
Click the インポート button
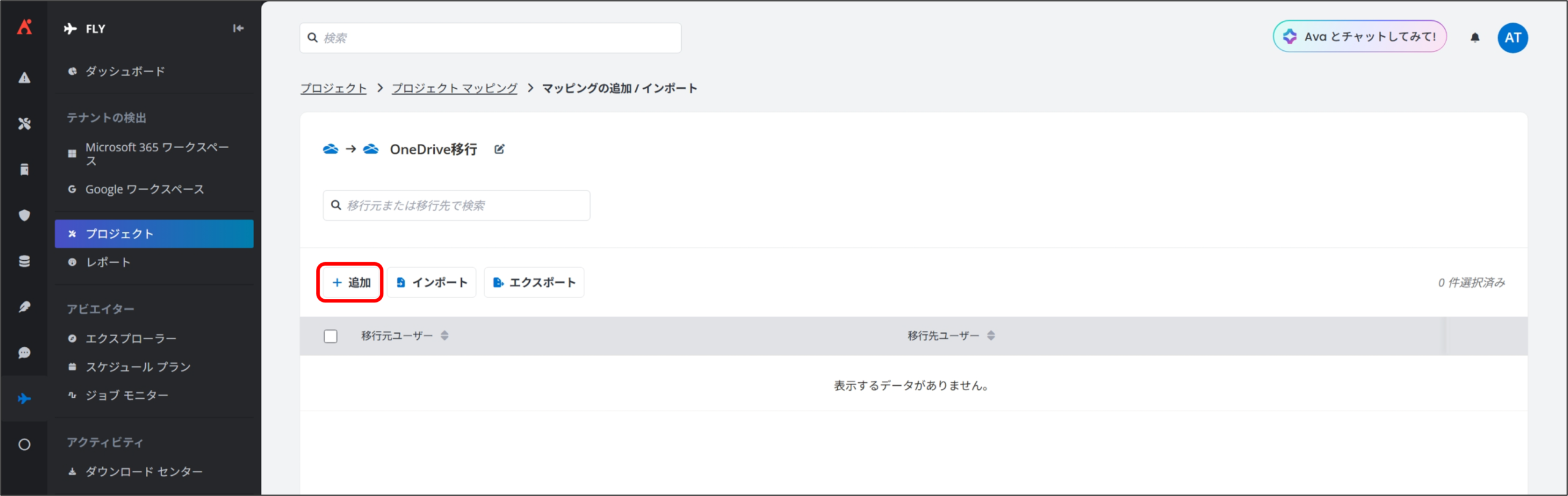click(432, 282)
